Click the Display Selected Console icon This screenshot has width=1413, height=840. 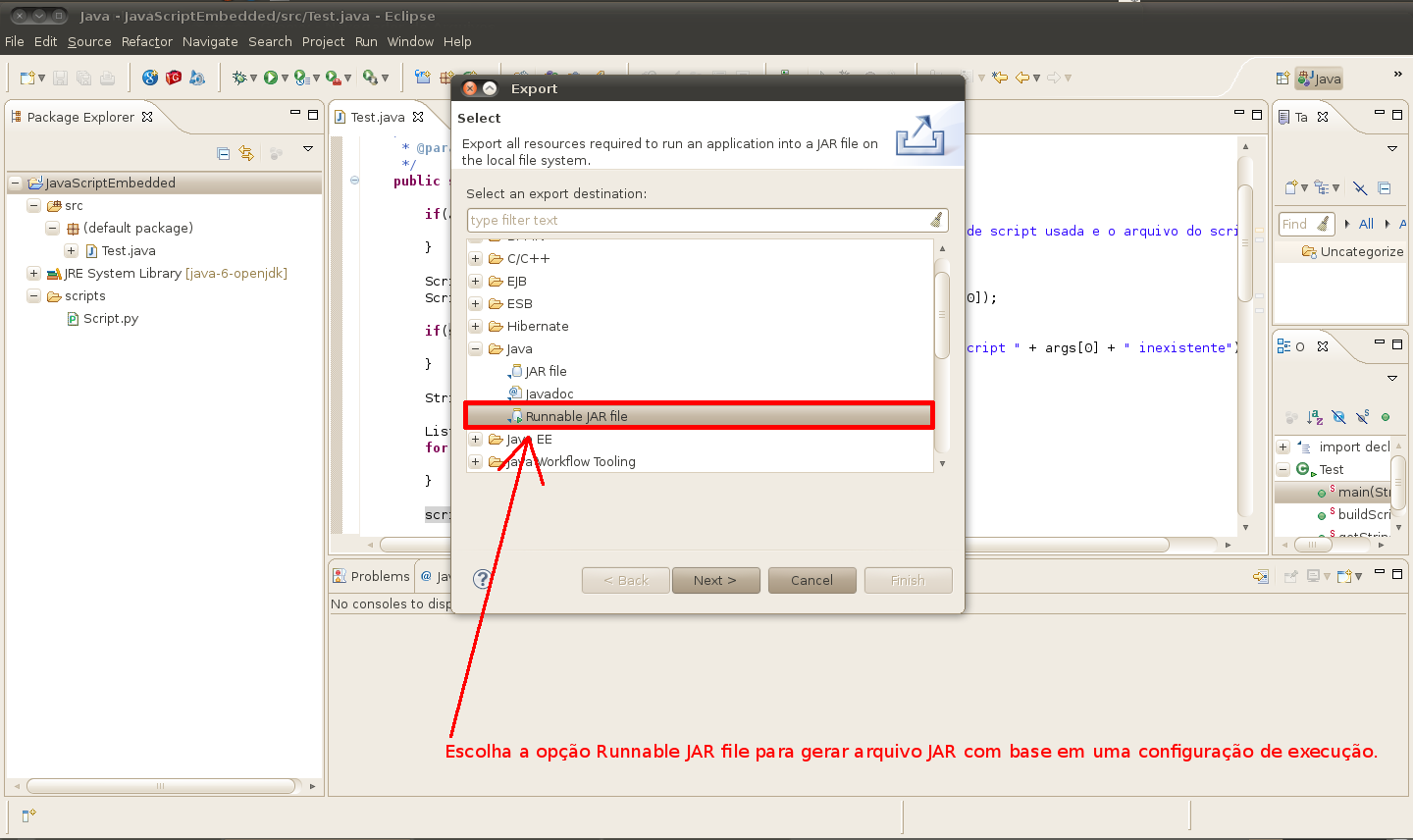point(1314,576)
